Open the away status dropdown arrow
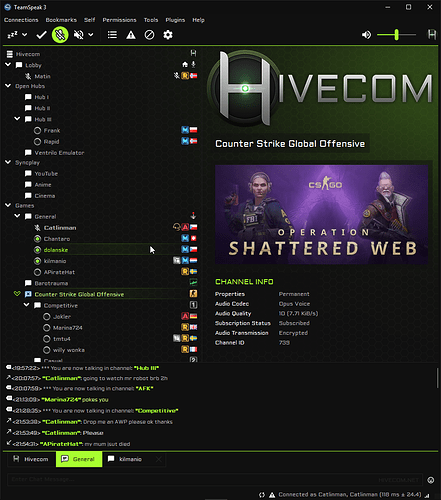Screen dimensions: 441x500 (x=25, y=34)
